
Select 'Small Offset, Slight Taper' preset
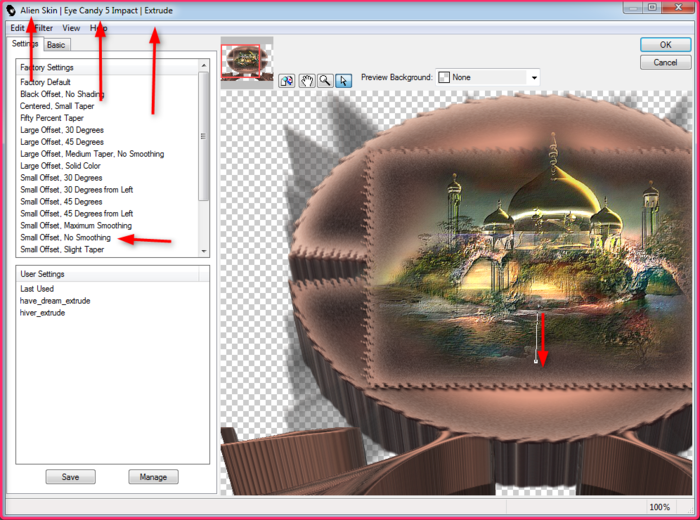click(x=62, y=250)
